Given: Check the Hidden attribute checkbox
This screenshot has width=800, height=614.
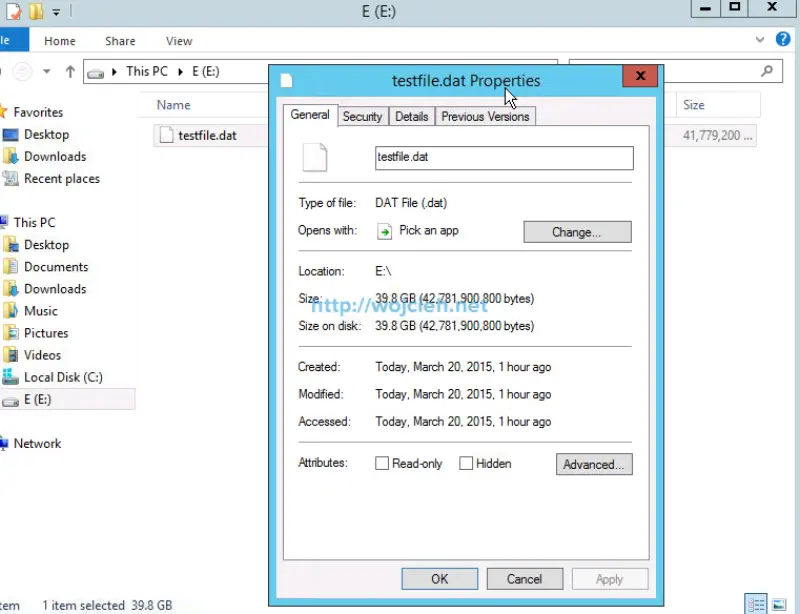Looking at the screenshot, I should coord(466,463).
